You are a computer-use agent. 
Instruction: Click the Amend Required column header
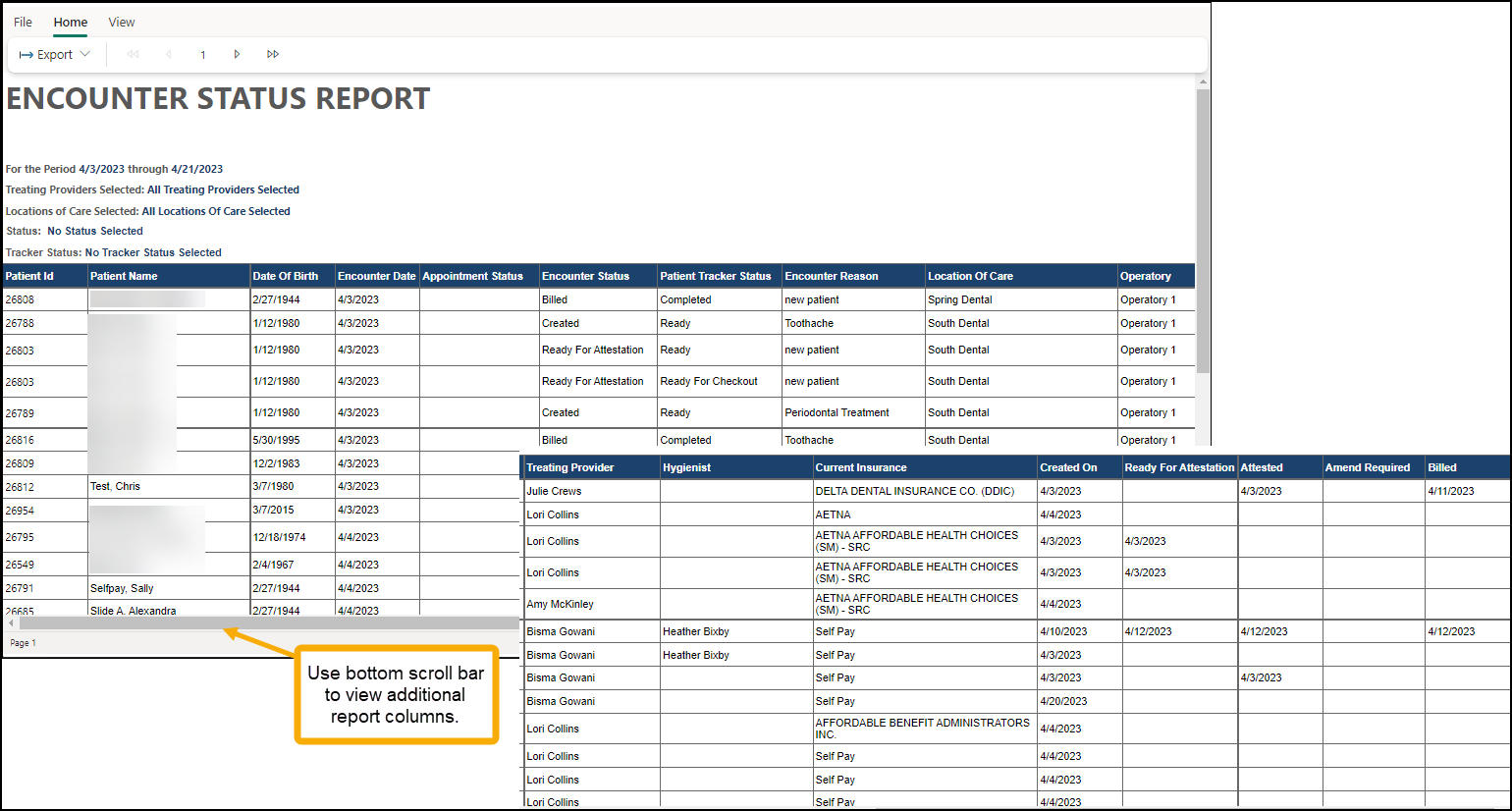[1374, 467]
